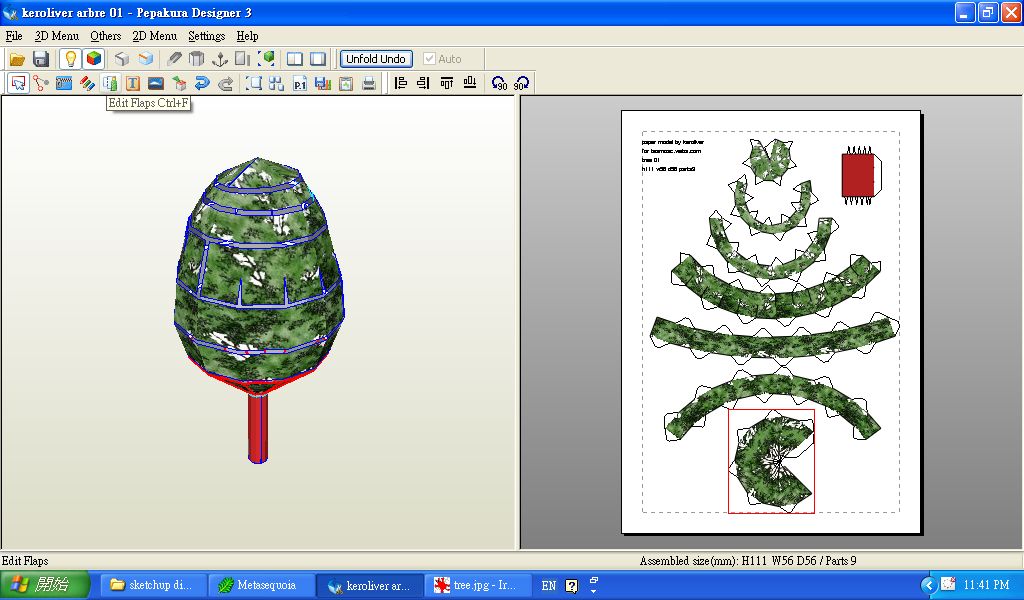Click the align left icon
Viewport: 1024px width, 600px height.
(x=401, y=84)
